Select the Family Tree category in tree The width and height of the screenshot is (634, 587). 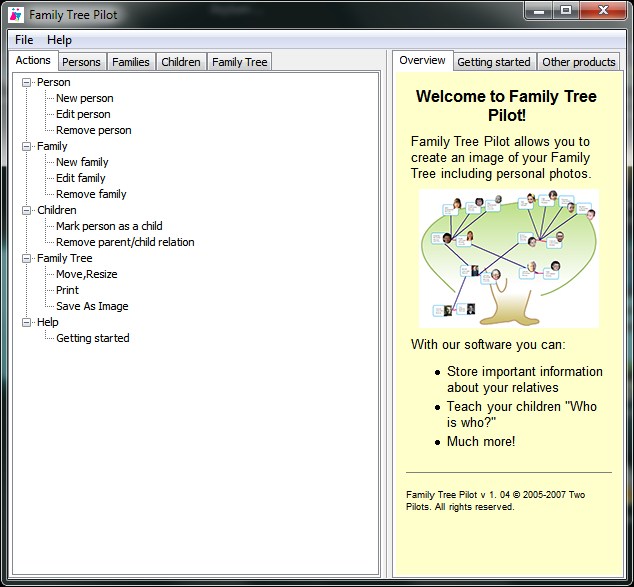click(65, 258)
